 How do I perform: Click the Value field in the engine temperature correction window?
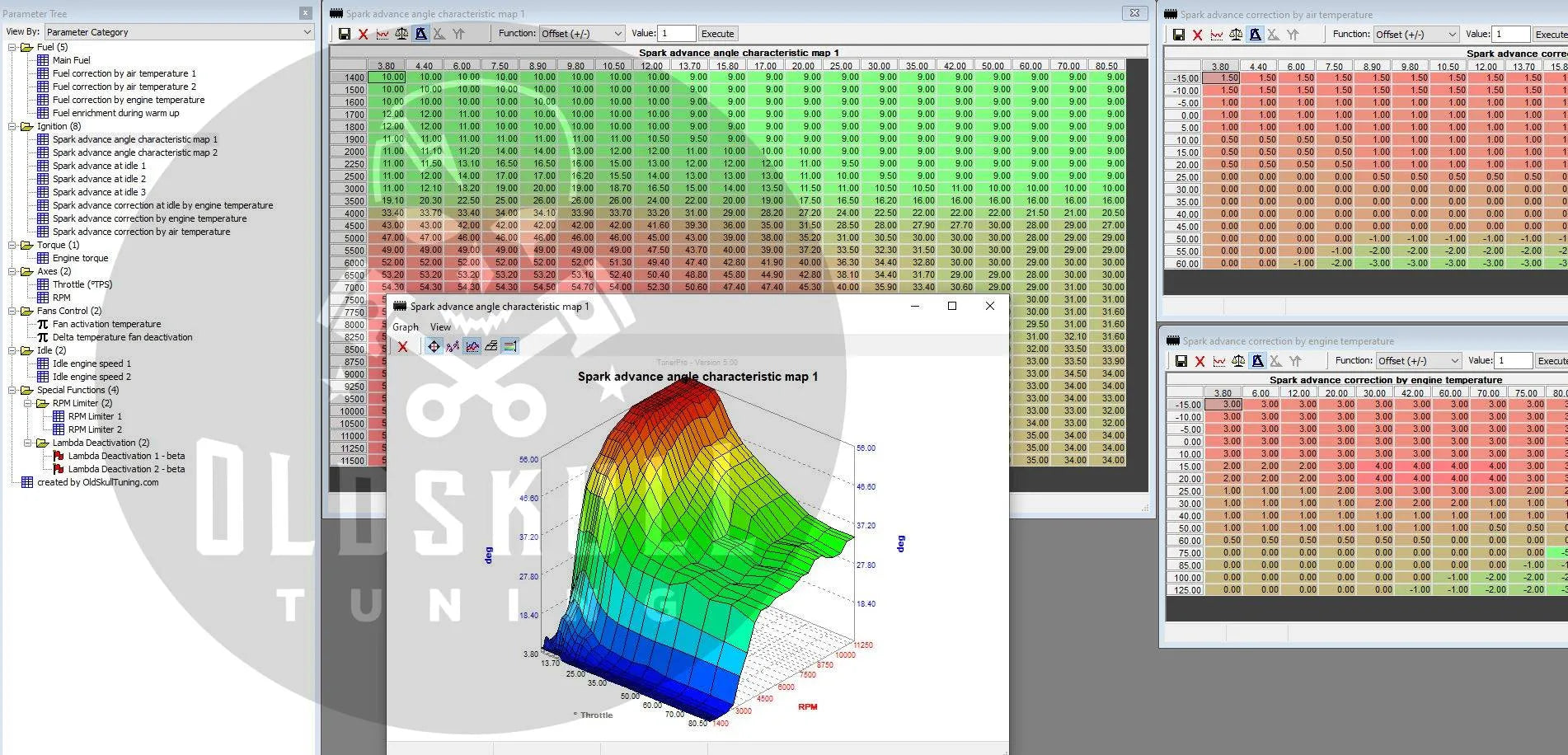(x=1512, y=361)
